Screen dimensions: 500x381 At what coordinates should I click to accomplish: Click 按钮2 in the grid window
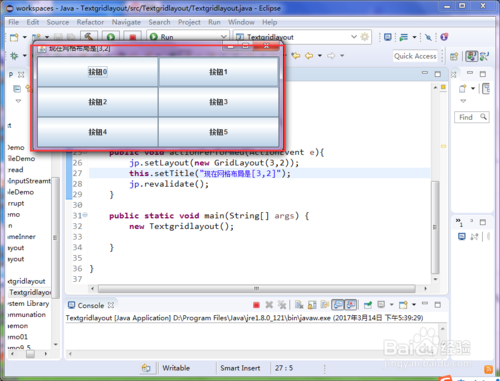pyautogui.click(x=97, y=102)
